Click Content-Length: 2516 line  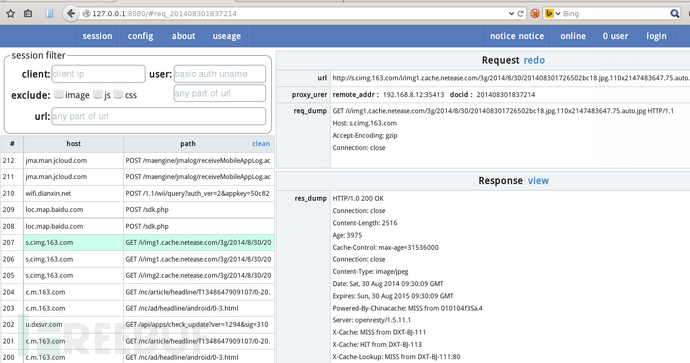(365, 223)
